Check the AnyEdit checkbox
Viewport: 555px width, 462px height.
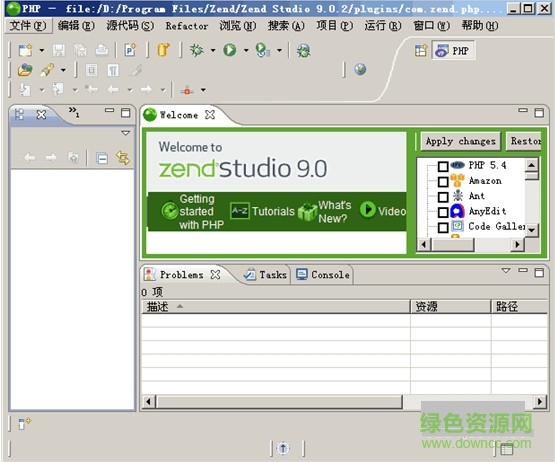click(x=443, y=212)
